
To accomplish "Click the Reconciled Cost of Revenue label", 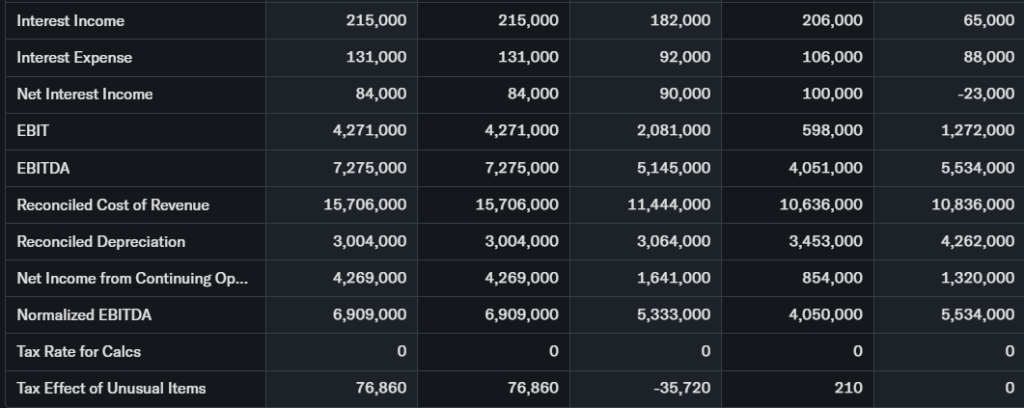I will tap(113, 205).
